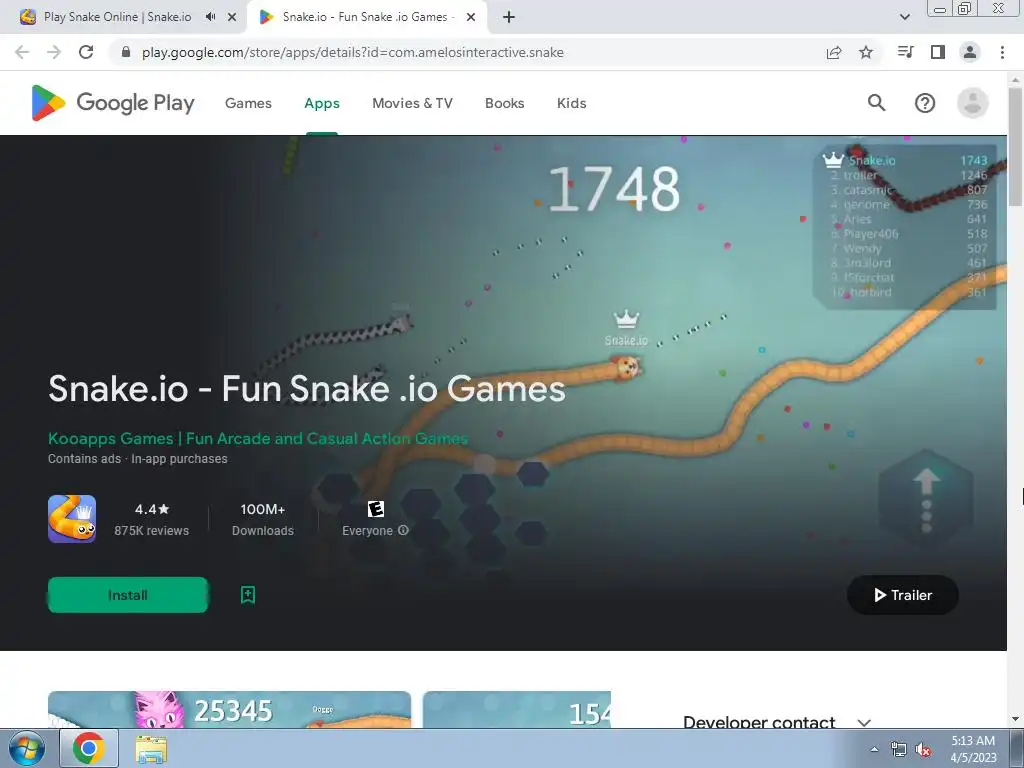Play the Snake.io trailer
The height and width of the screenshot is (768, 1024).
click(903, 595)
